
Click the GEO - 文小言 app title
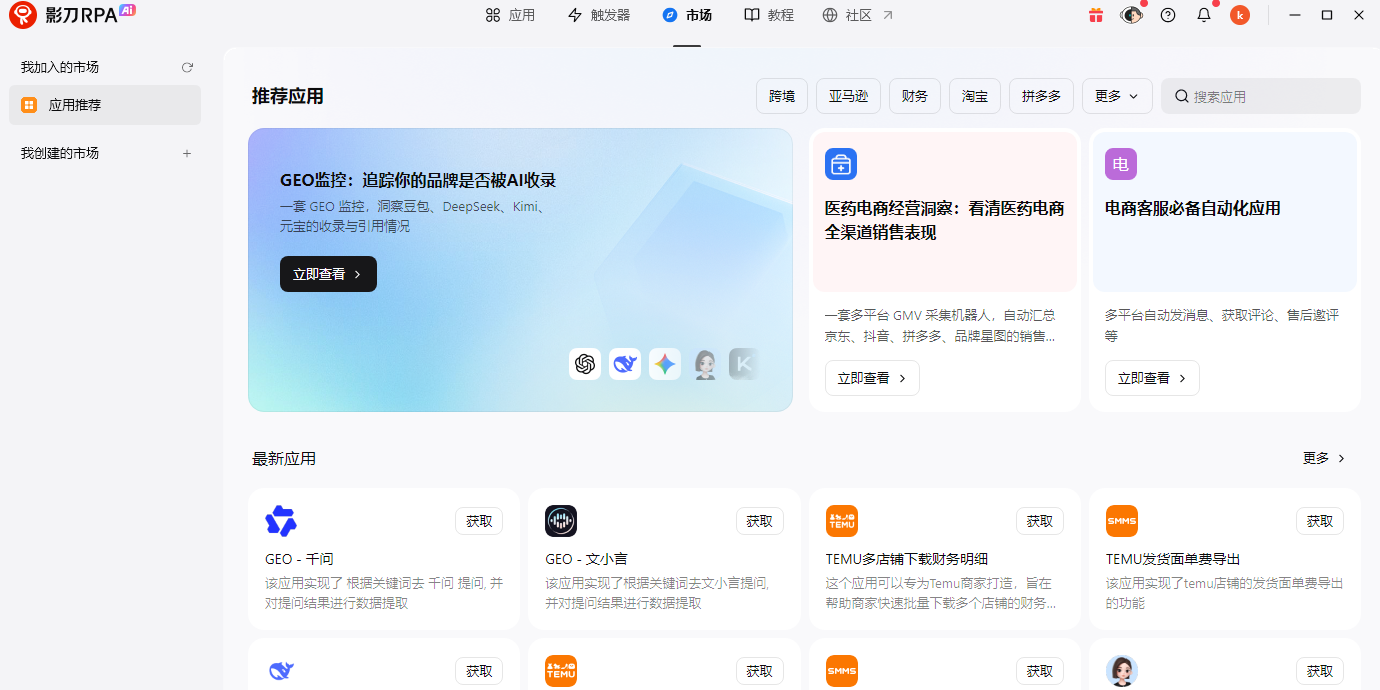point(586,559)
